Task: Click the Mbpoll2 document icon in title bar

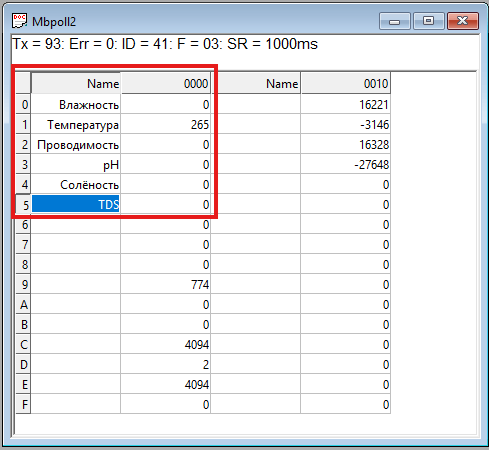Action: coord(19,21)
